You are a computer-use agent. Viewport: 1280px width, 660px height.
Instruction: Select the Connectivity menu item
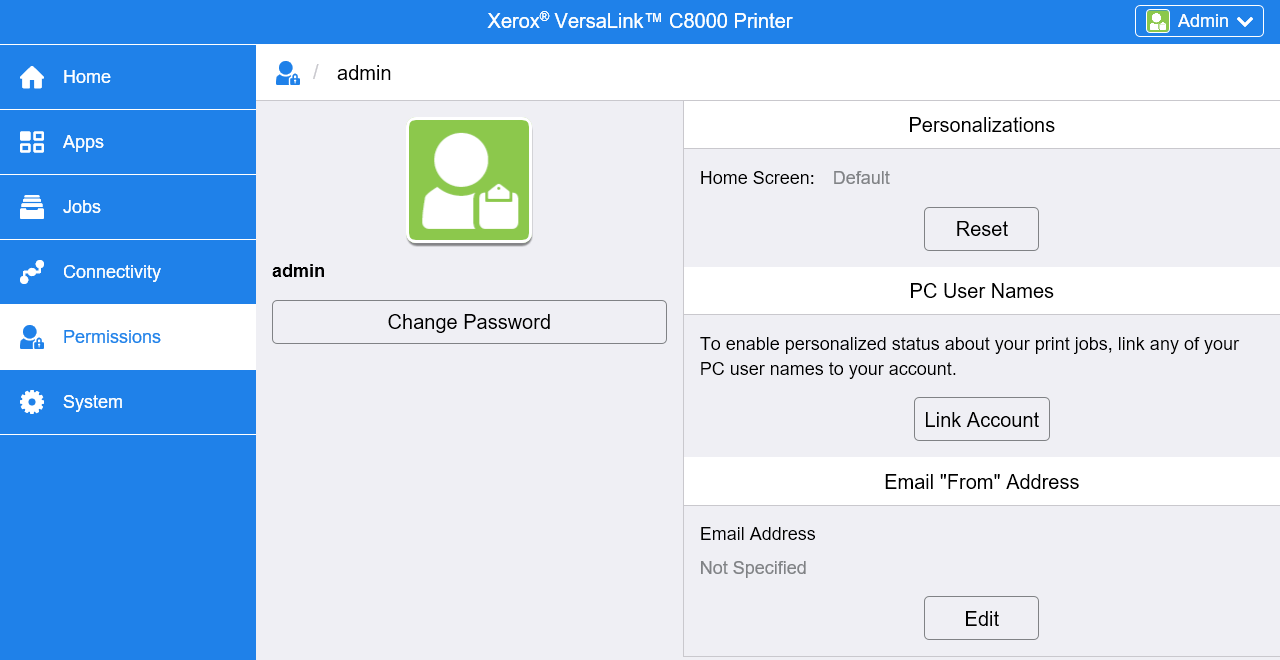111,272
